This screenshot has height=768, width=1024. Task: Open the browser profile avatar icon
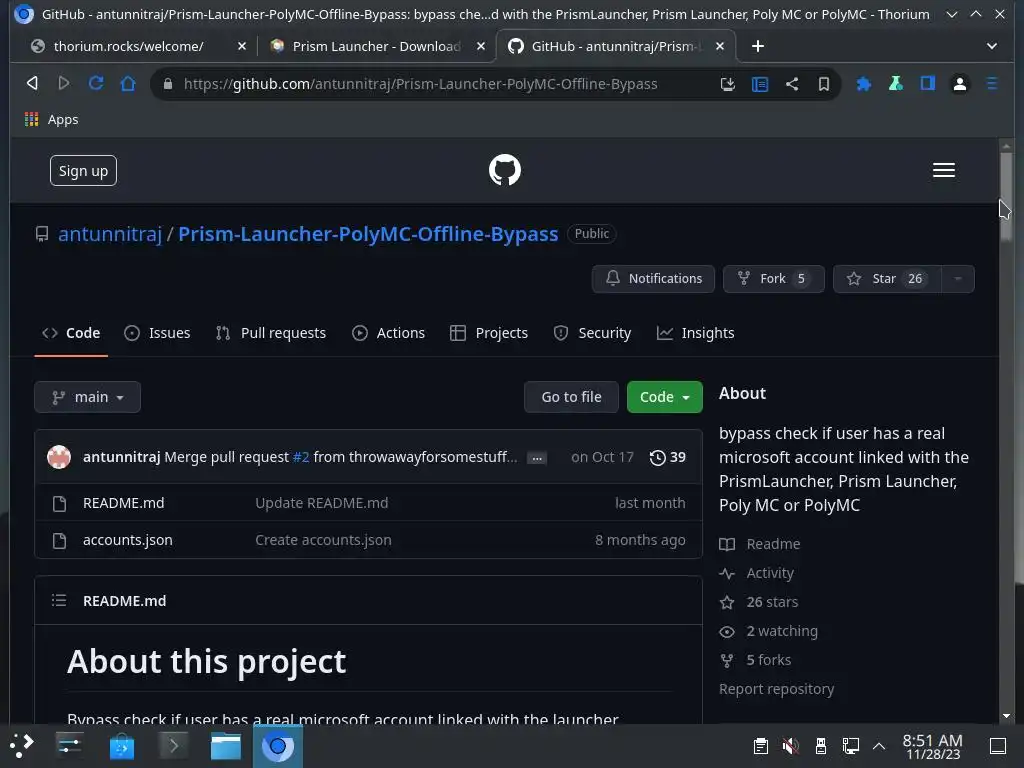[x=959, y=84]
